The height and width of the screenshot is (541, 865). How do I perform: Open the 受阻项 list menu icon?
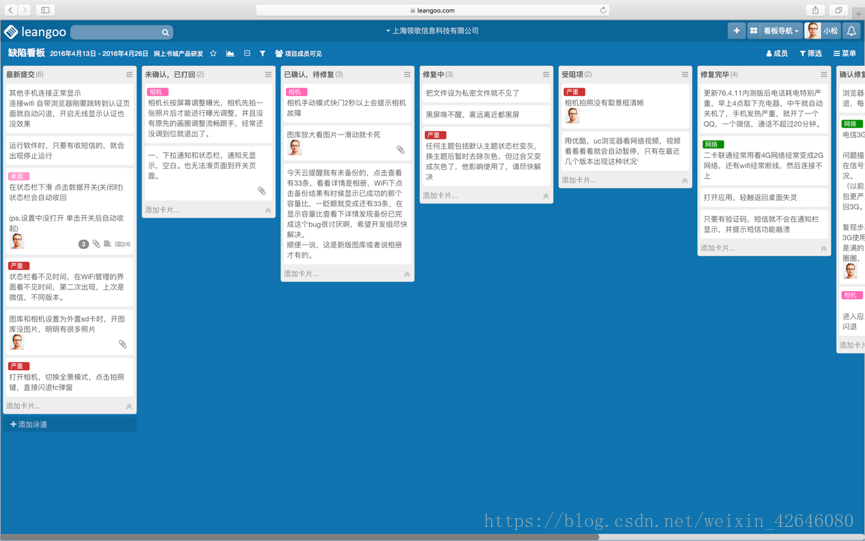685,74
